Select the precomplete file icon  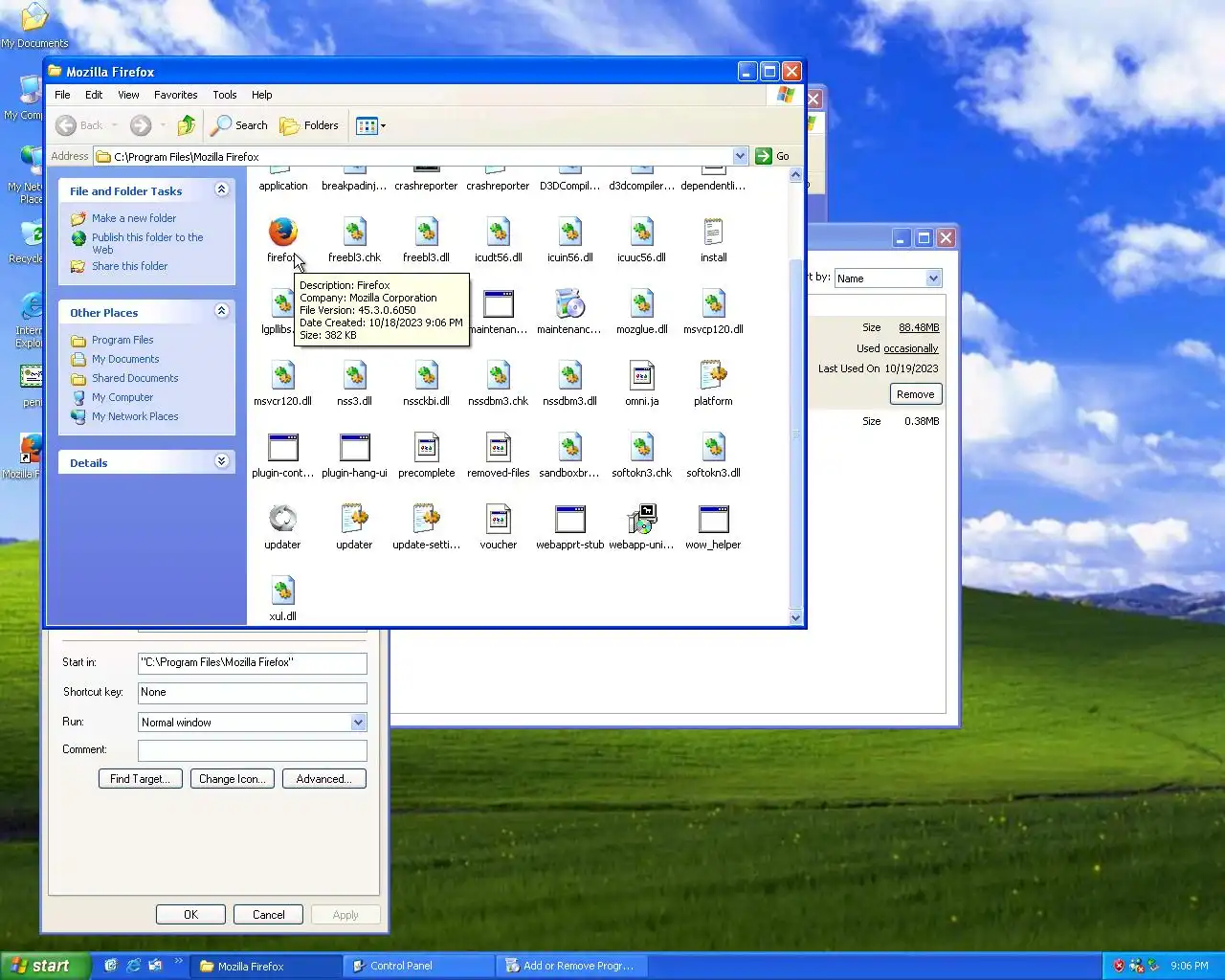[x=426, y=448]
